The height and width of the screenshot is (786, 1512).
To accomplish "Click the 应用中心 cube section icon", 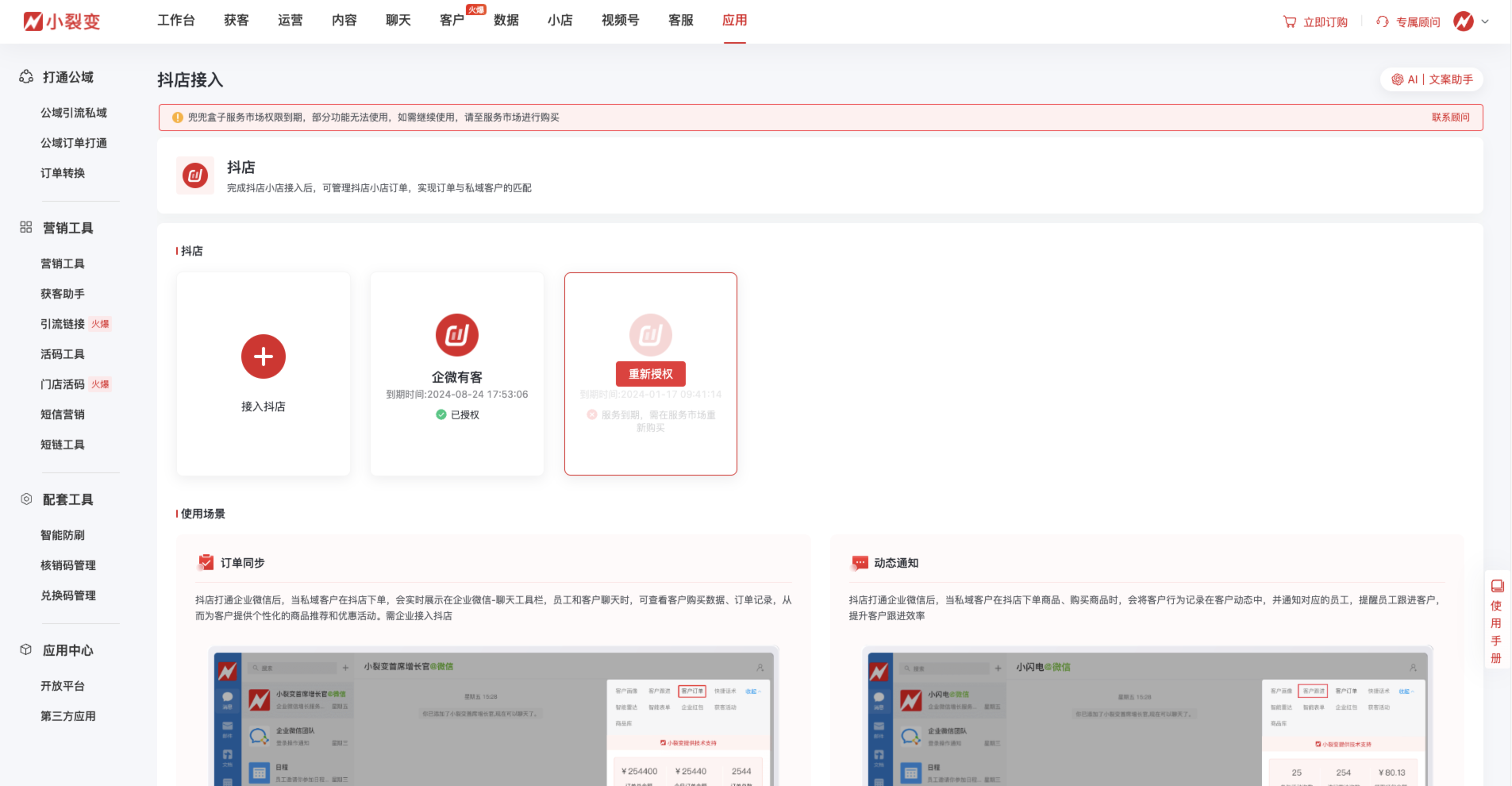I will coord(26,649).
